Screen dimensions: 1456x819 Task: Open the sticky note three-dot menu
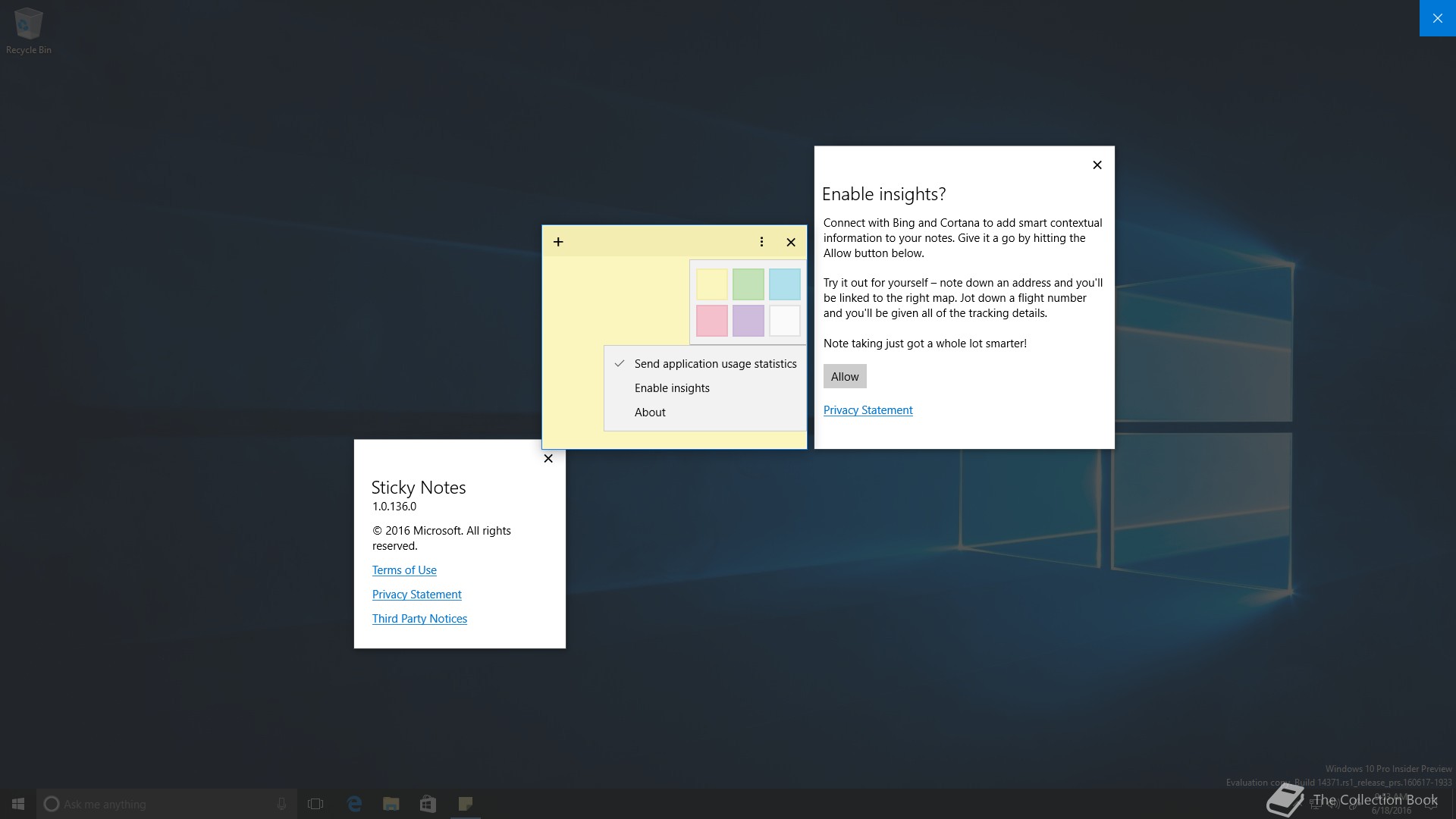coord(761,242)
